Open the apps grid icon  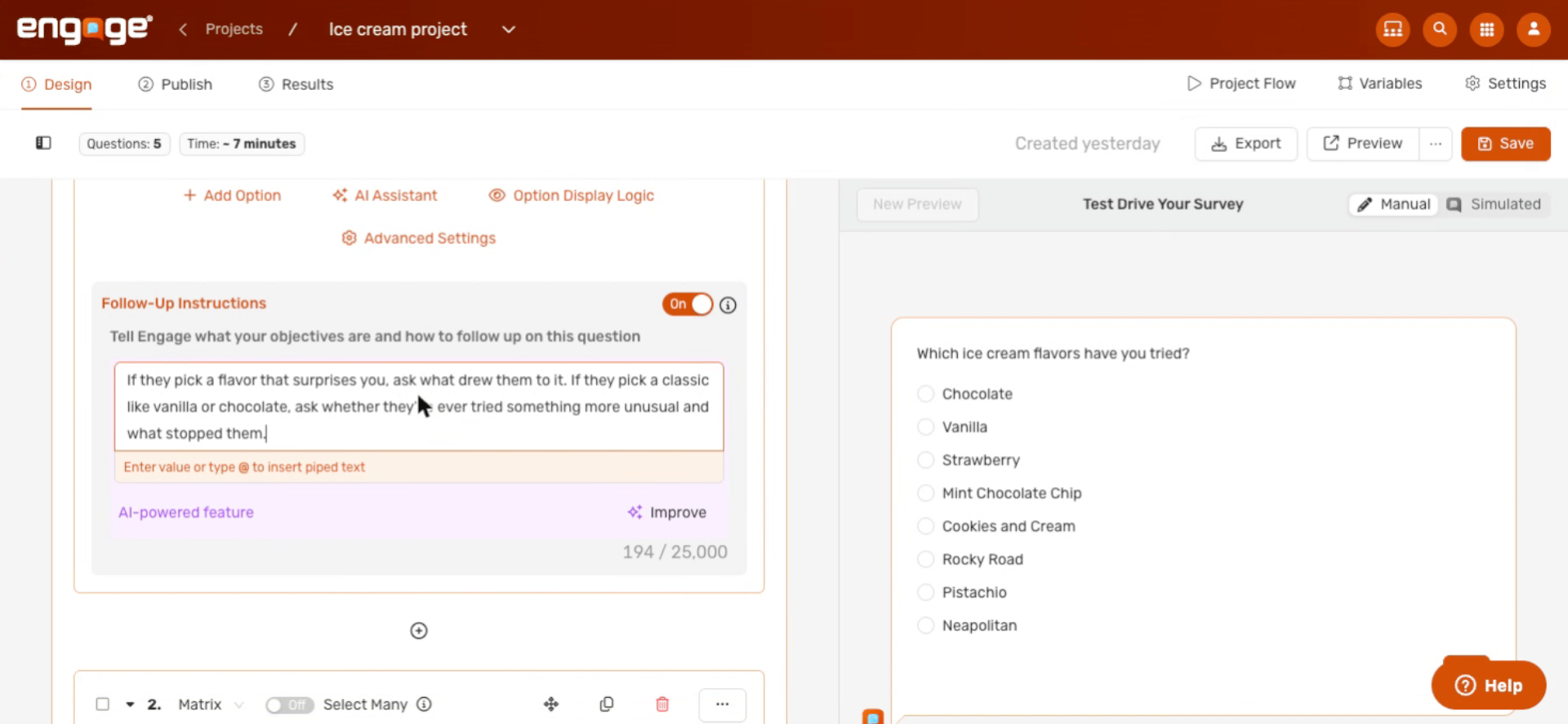click(x=1486, y=29)
